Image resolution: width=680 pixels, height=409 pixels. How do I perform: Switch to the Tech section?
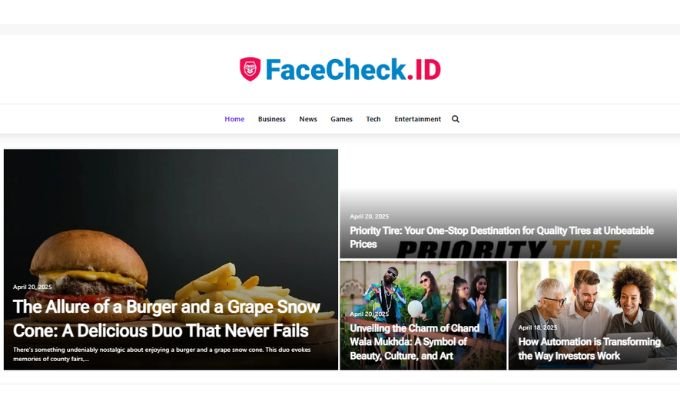coord(373,119)
